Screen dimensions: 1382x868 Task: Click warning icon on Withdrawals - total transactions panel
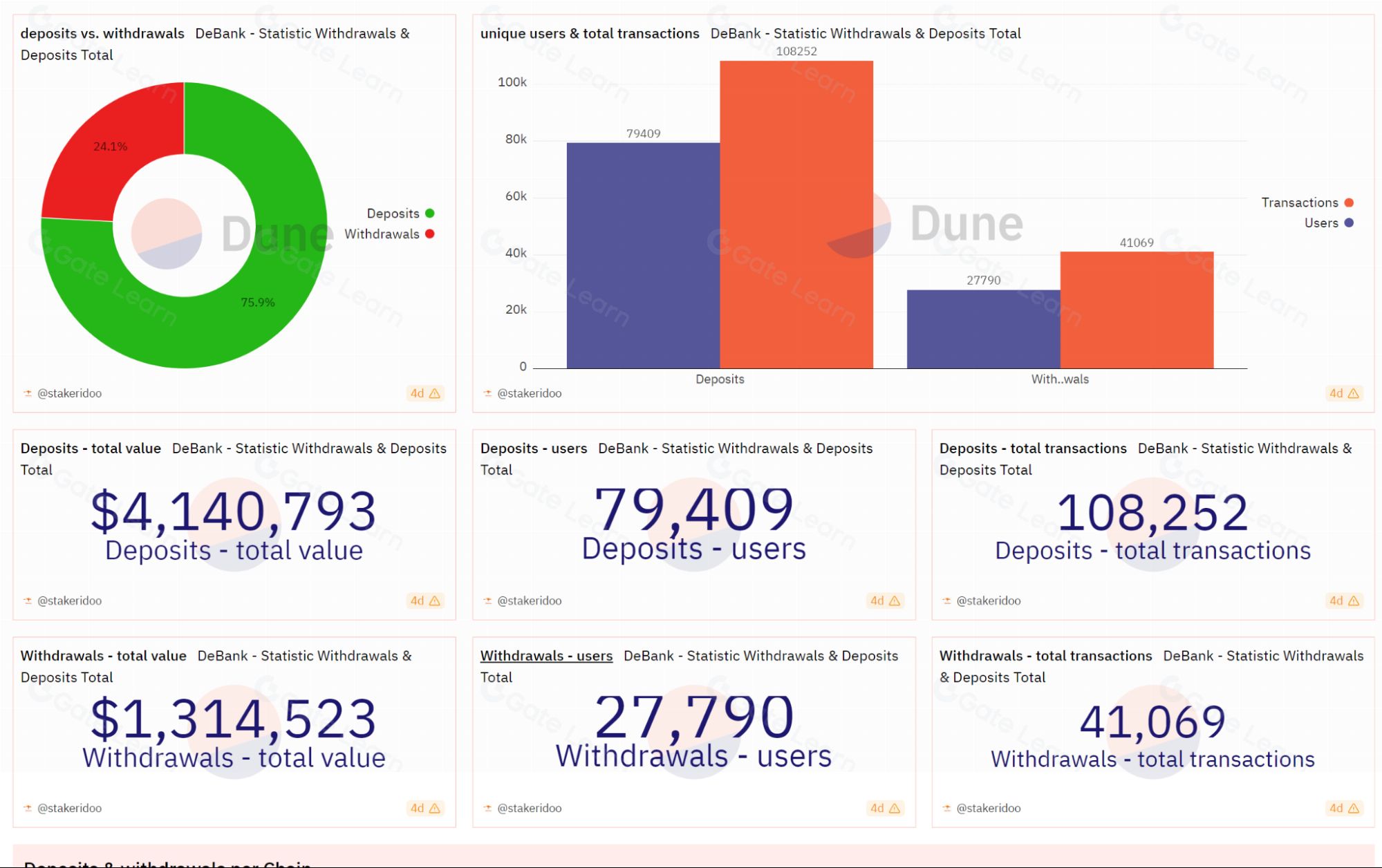1354,808
